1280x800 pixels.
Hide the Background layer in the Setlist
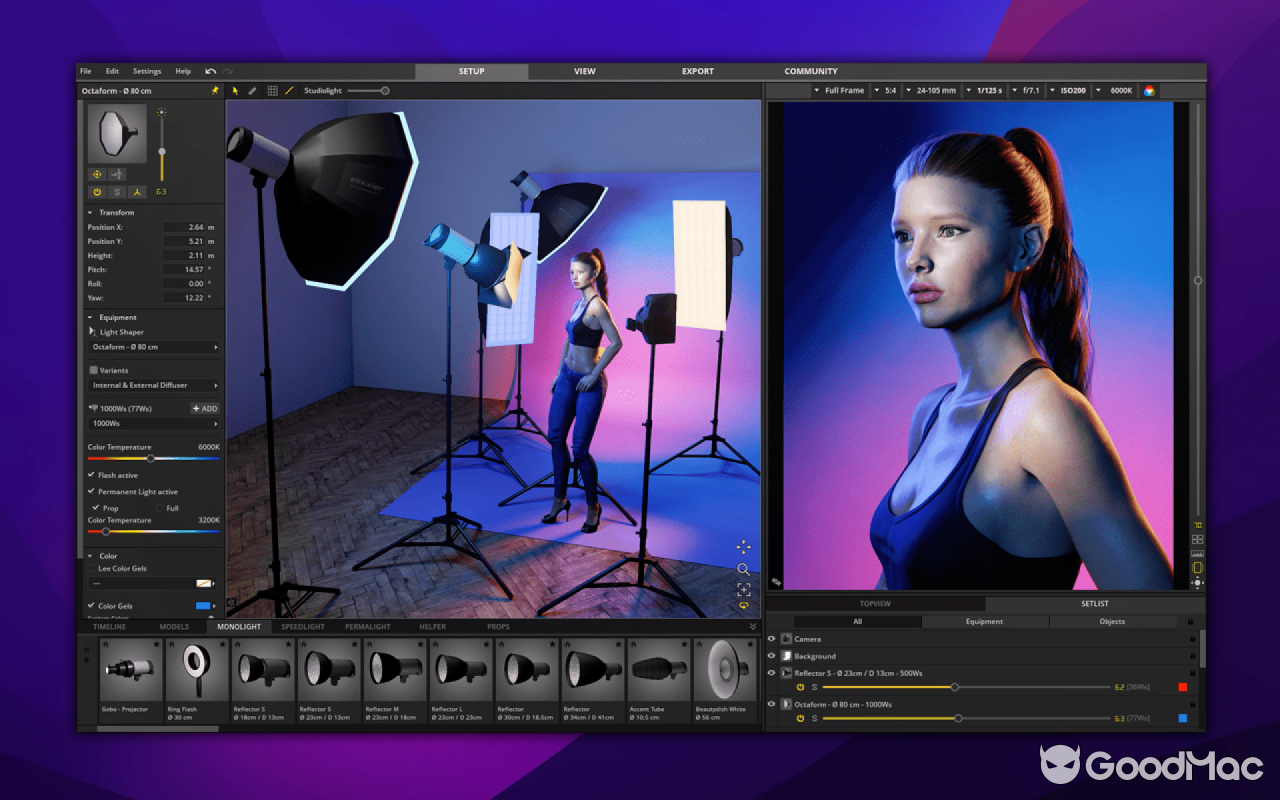click(771, 656)
